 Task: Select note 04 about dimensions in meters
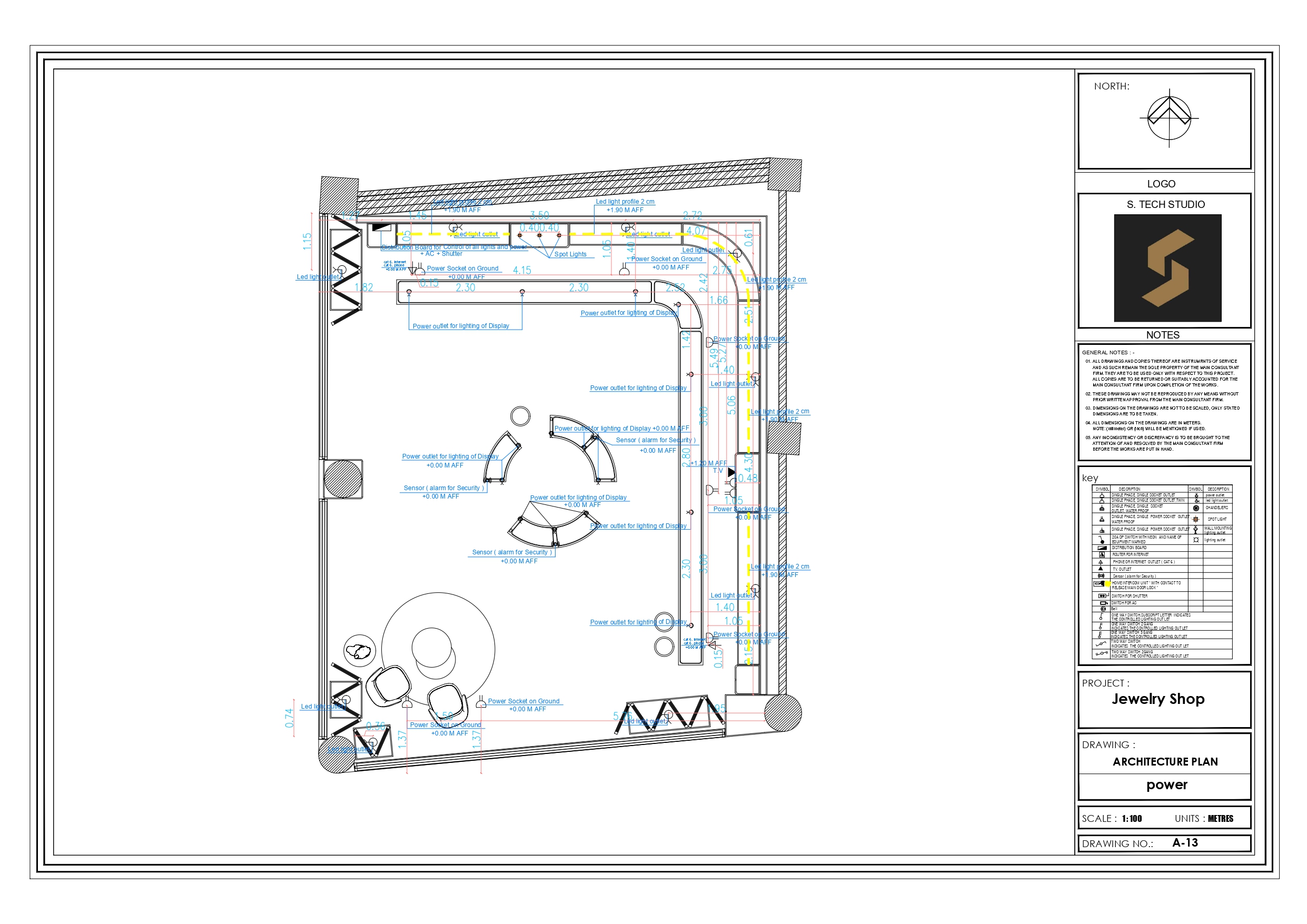(x=1145, y=426)
